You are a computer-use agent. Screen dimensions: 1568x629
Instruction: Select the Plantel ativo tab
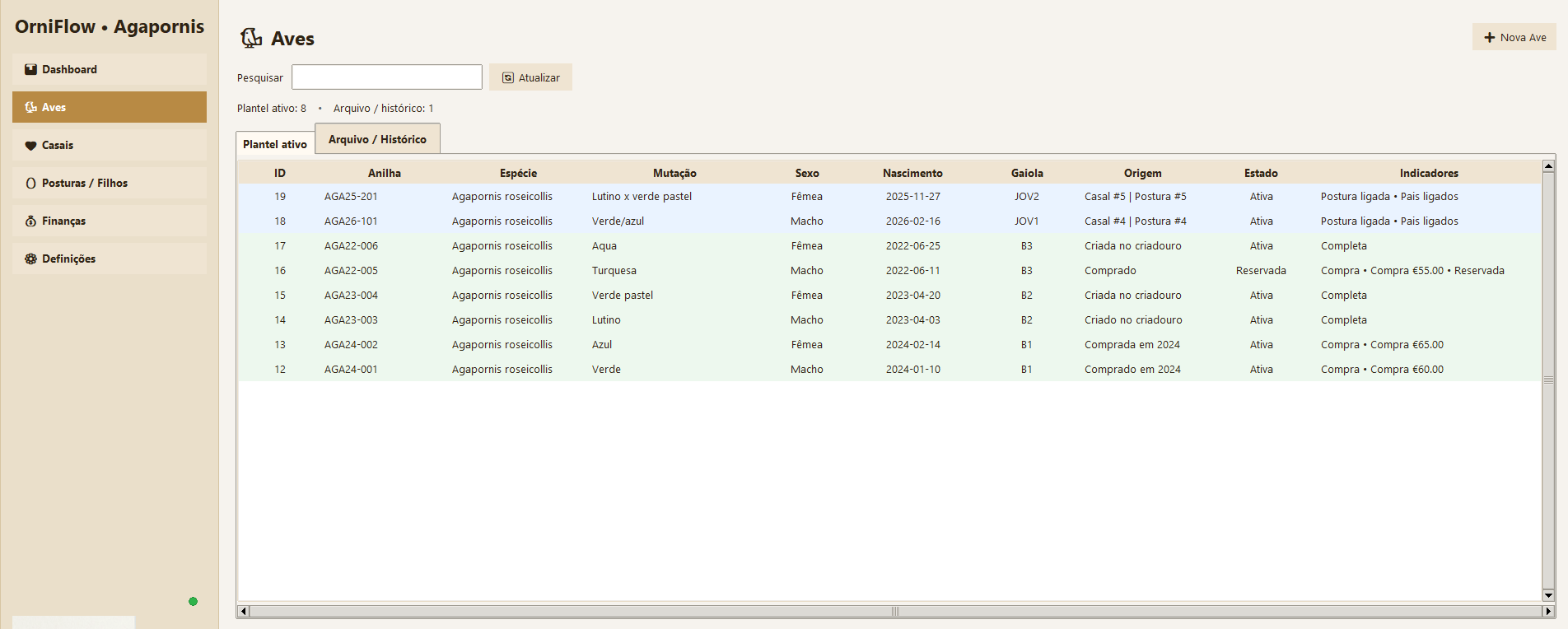click(275, 144)
